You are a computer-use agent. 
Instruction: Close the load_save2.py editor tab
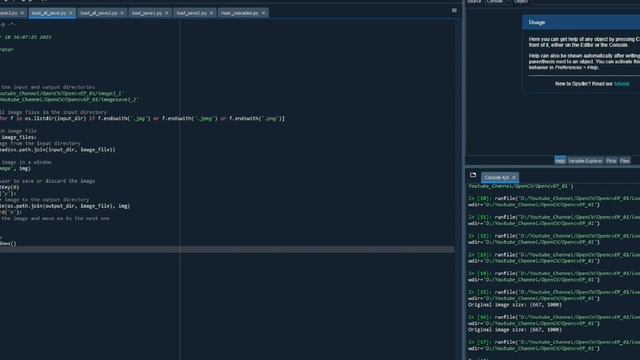click(x=211, y=13)
